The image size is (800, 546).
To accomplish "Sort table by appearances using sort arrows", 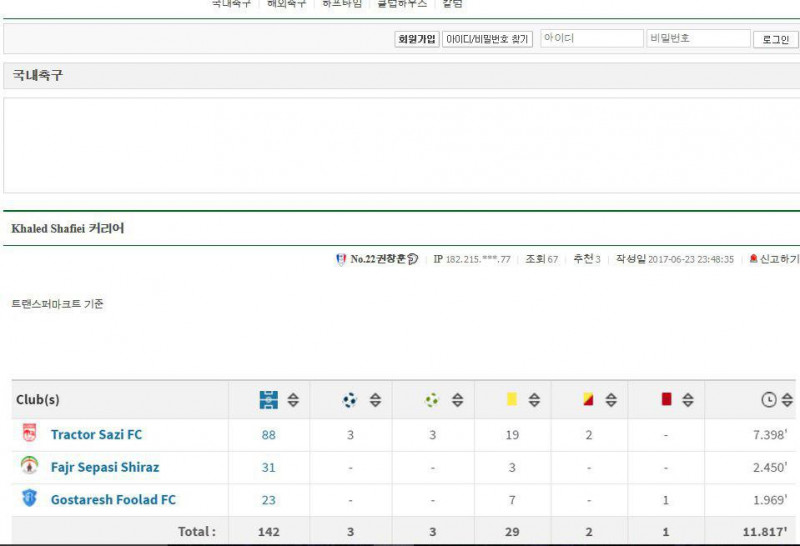I will (293, 400).
